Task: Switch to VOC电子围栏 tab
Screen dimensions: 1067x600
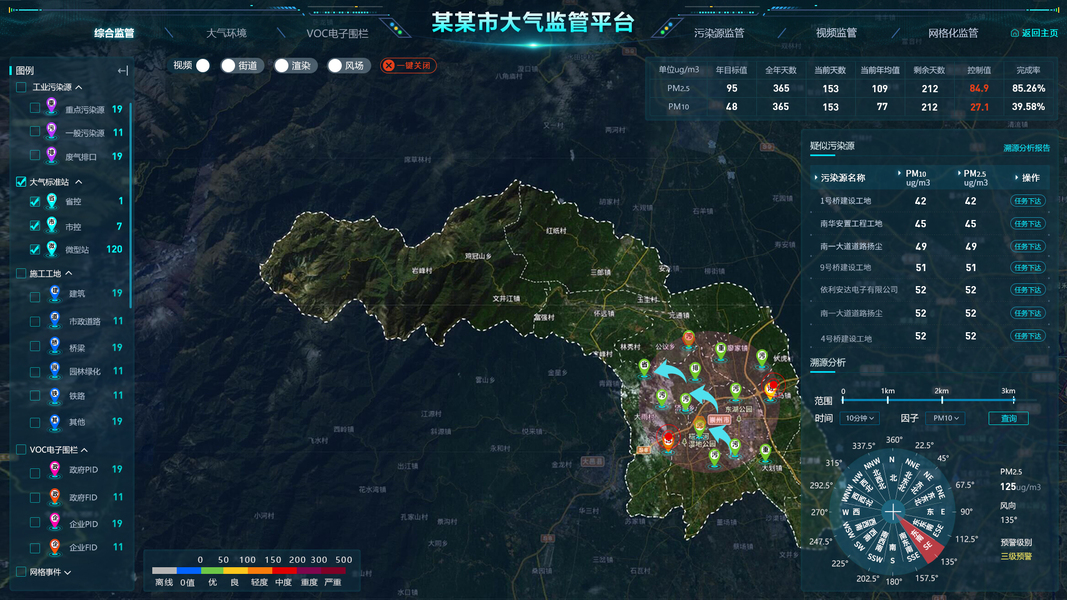Action: coord(337,33)
